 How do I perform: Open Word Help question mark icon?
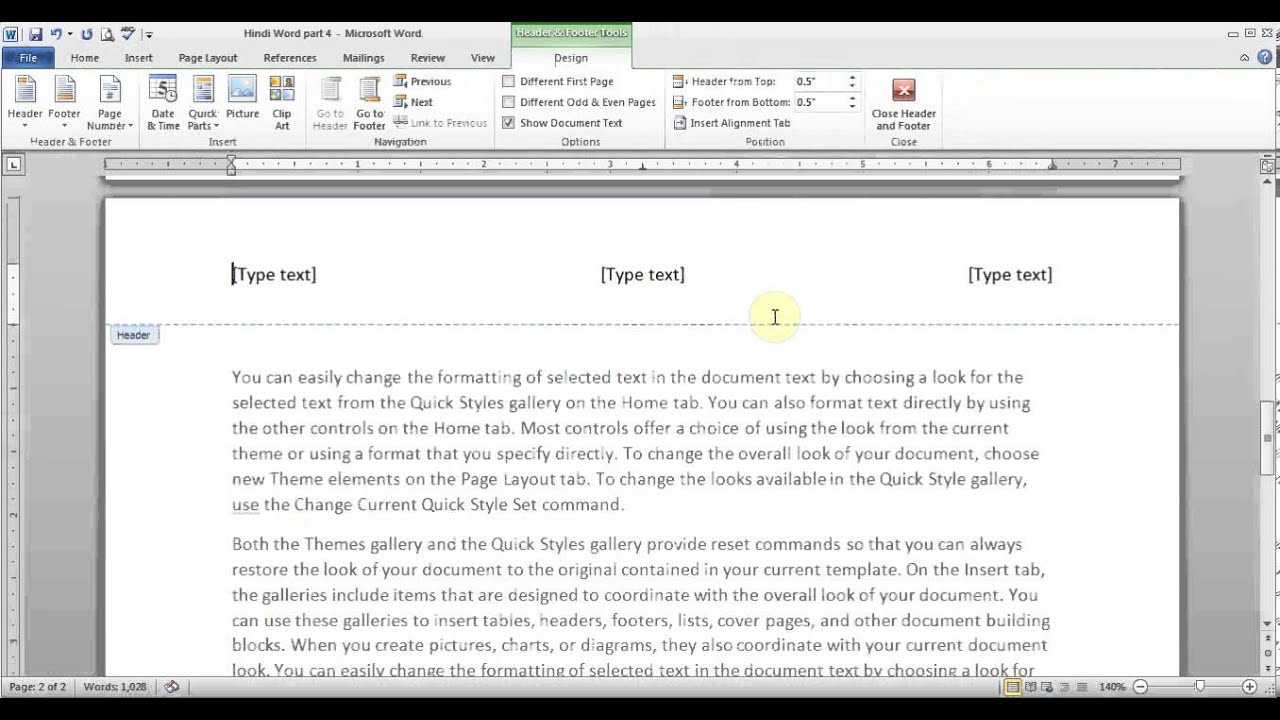click(1267, 58)
